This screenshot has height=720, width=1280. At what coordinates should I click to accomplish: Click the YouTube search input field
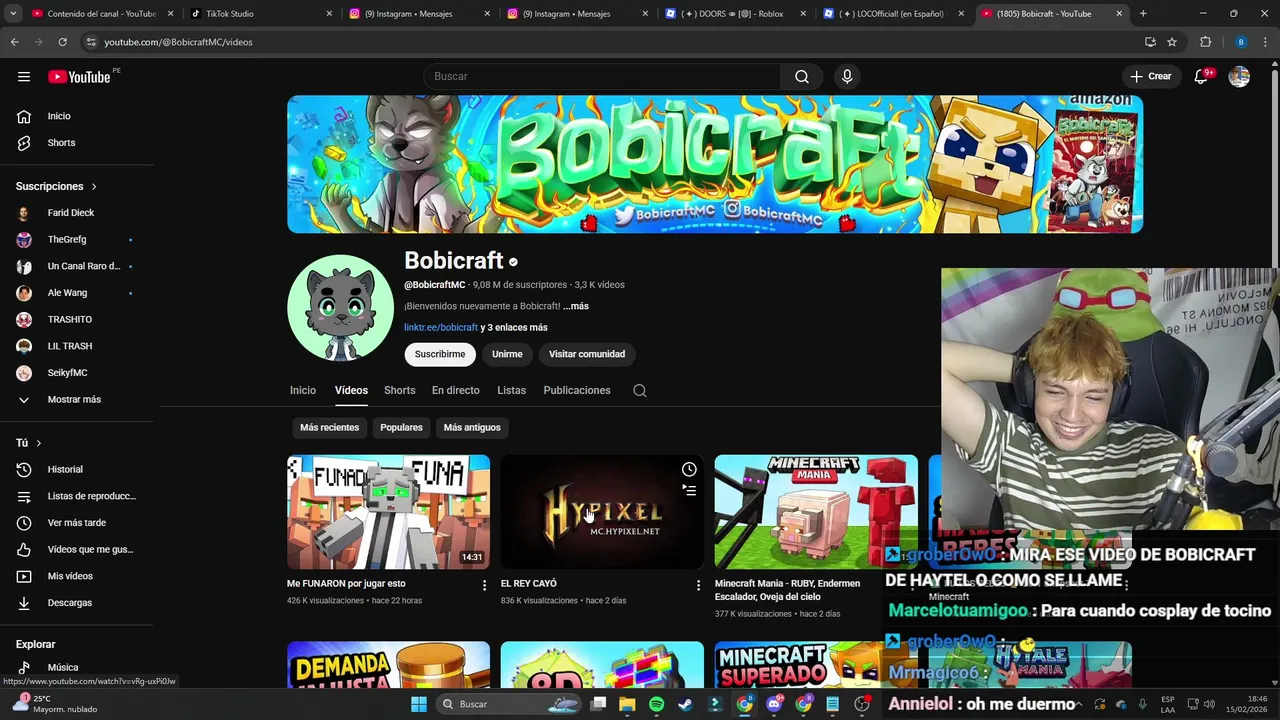(x=602, y=77)
